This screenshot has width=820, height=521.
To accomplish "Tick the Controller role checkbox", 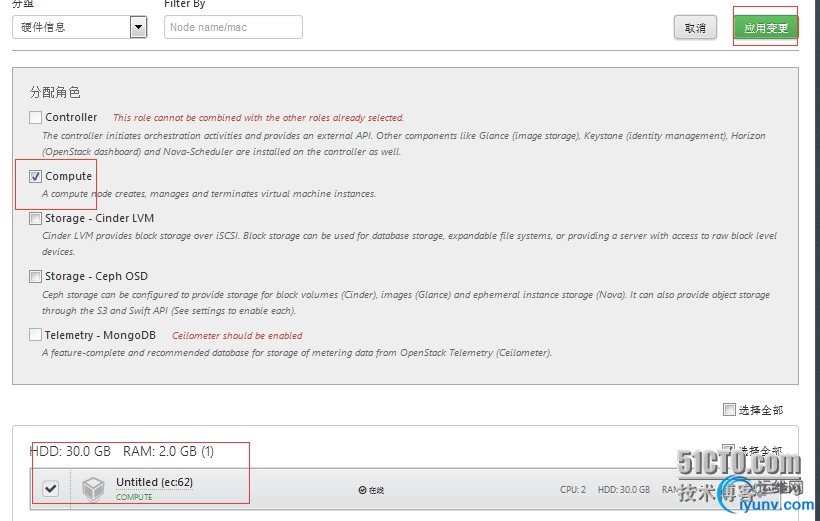I will [36, 118].
